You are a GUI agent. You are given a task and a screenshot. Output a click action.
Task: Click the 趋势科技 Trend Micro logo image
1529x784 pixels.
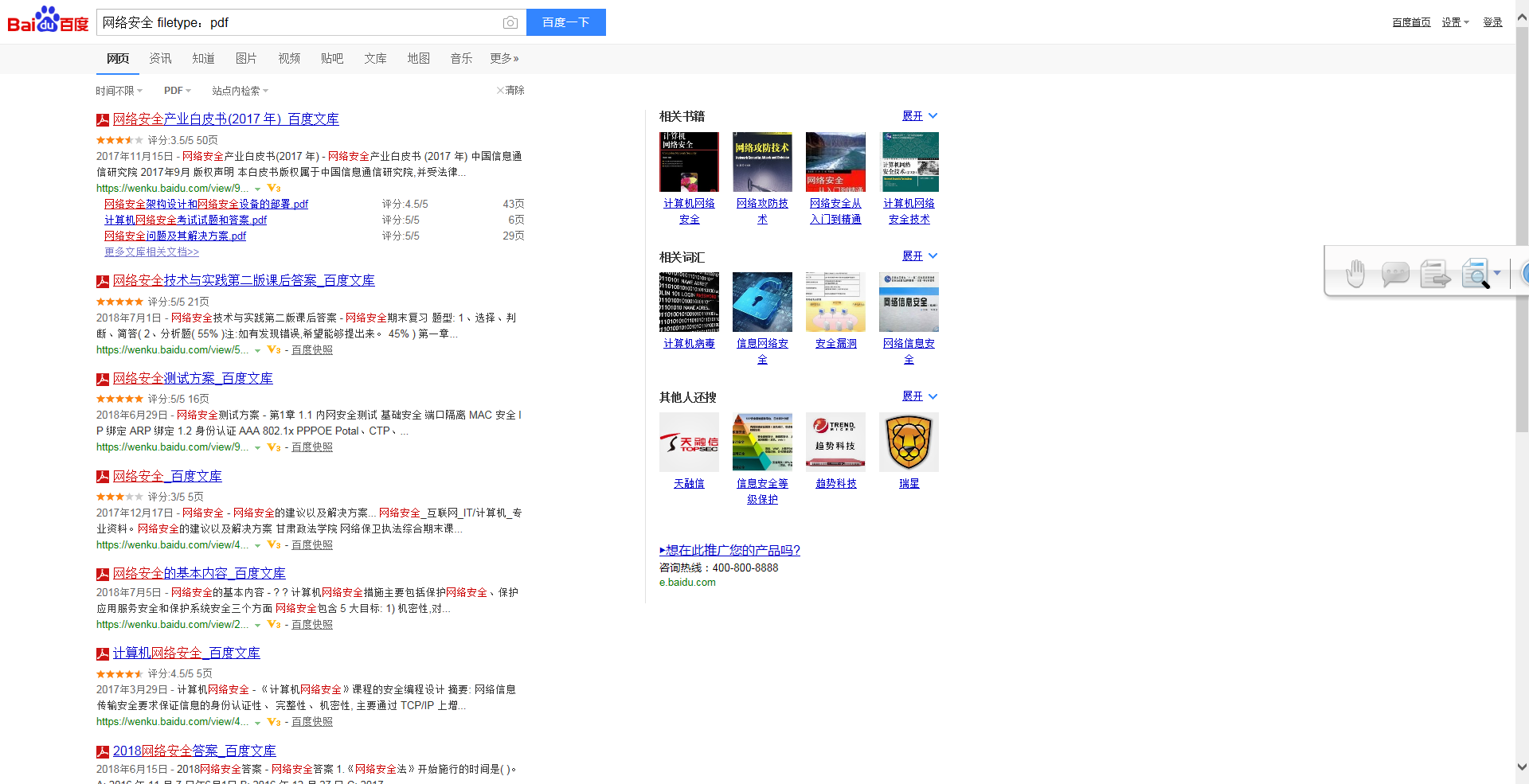tap(835, 443)
